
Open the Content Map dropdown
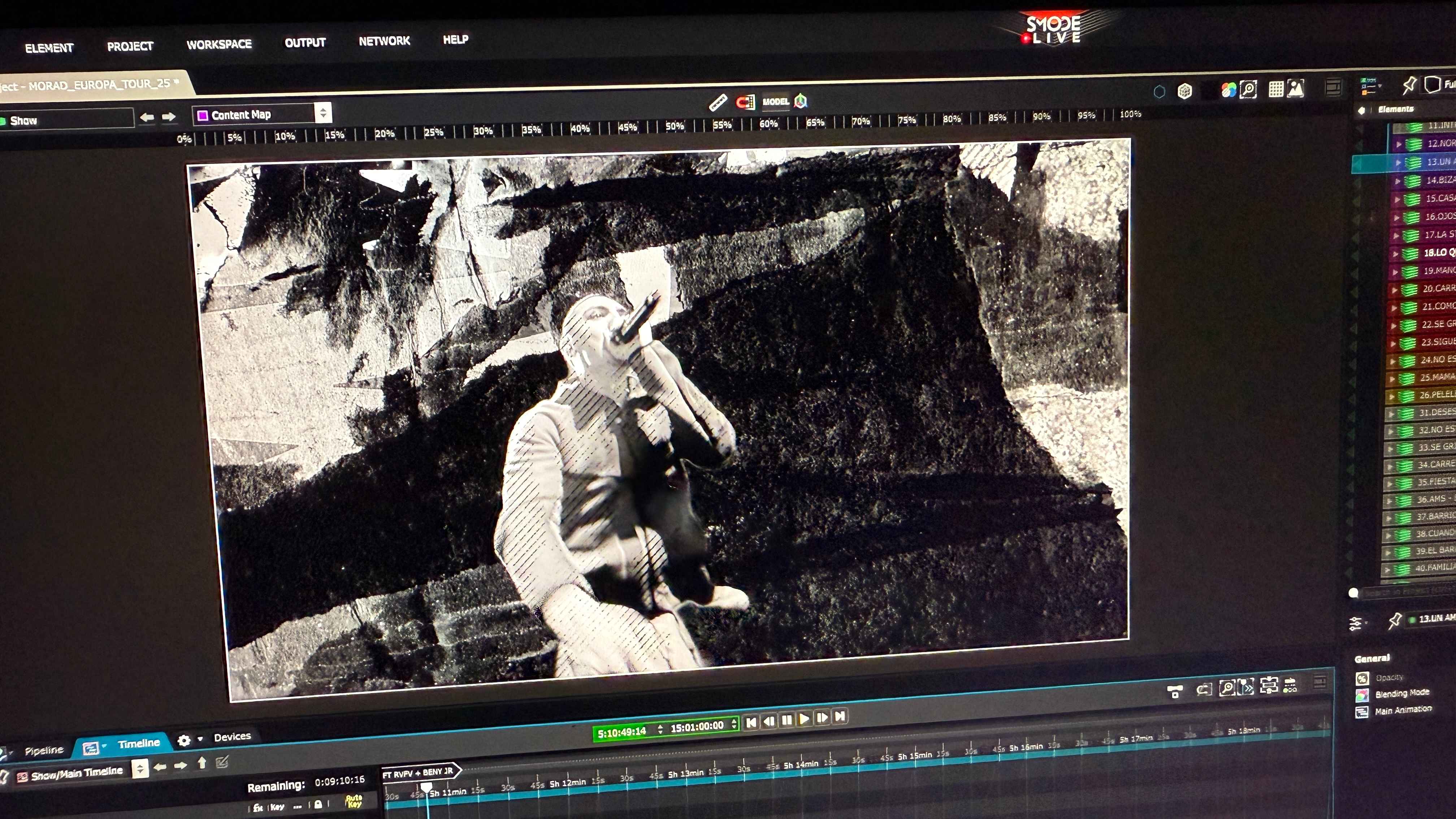pos(323,113)
